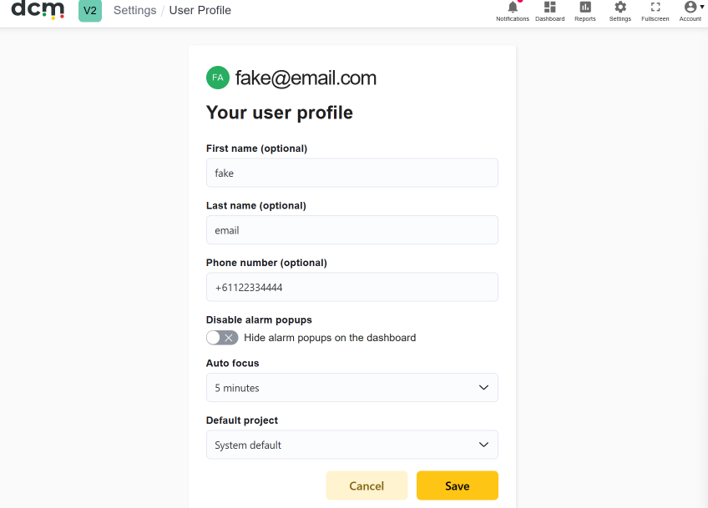Open the Notifications bell icon
Screen dimensions: 708x508
pyautogui.click(x=512, y=7)
